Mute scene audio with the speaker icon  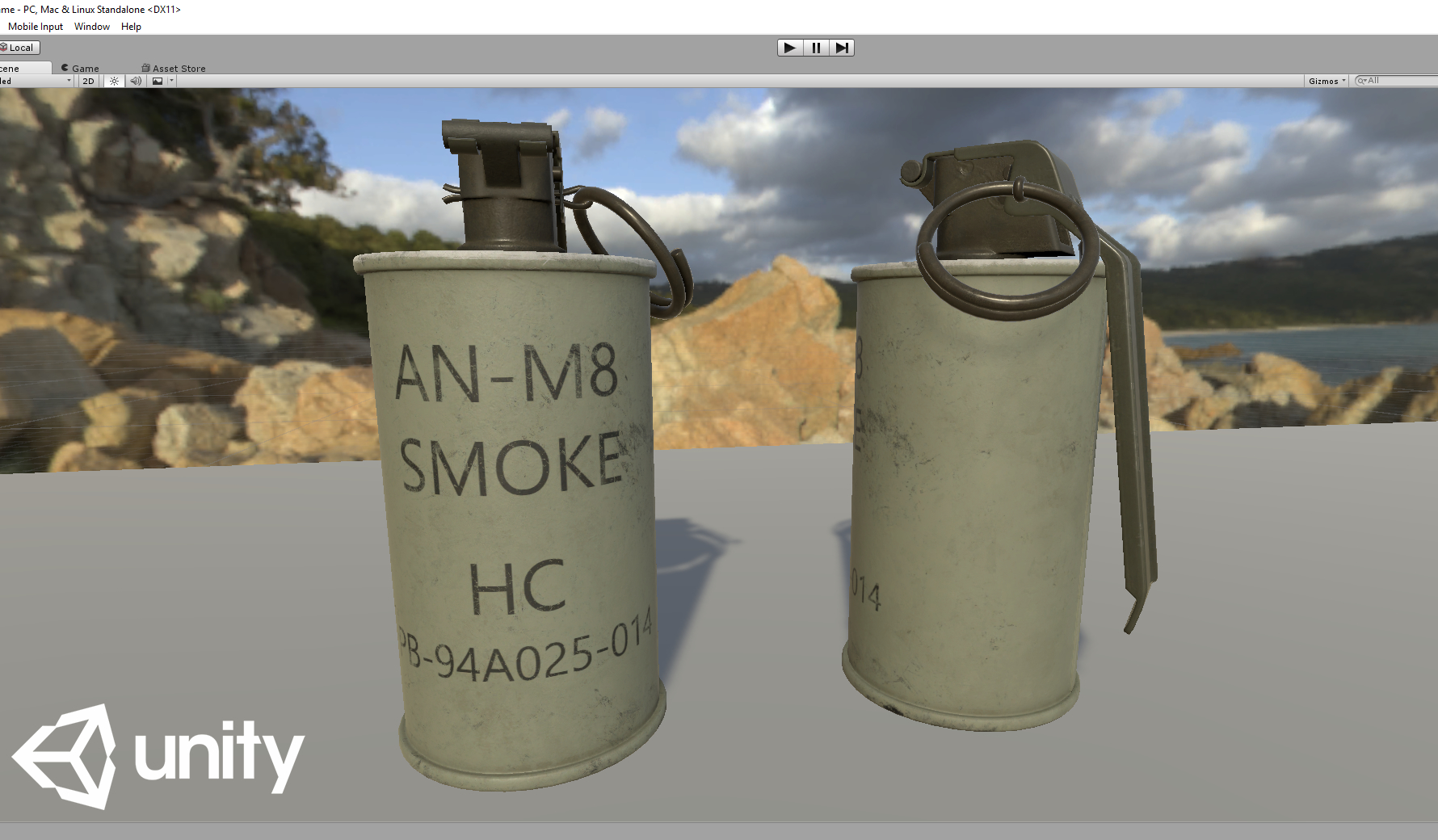coord(136,80)
